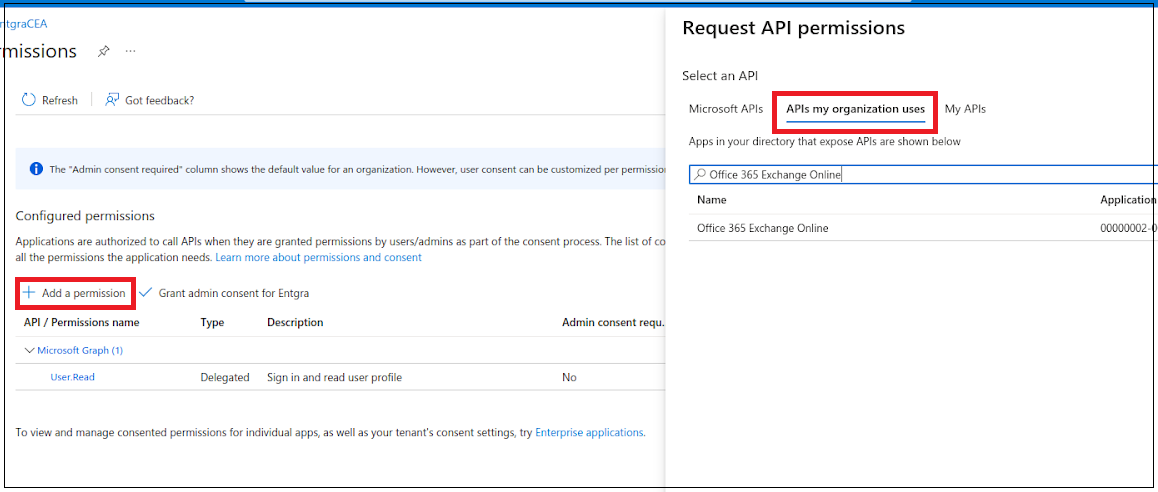Click the API / Permissions name column header
The height and width of the screenshot is (492, 1158).
click(81, 322)
